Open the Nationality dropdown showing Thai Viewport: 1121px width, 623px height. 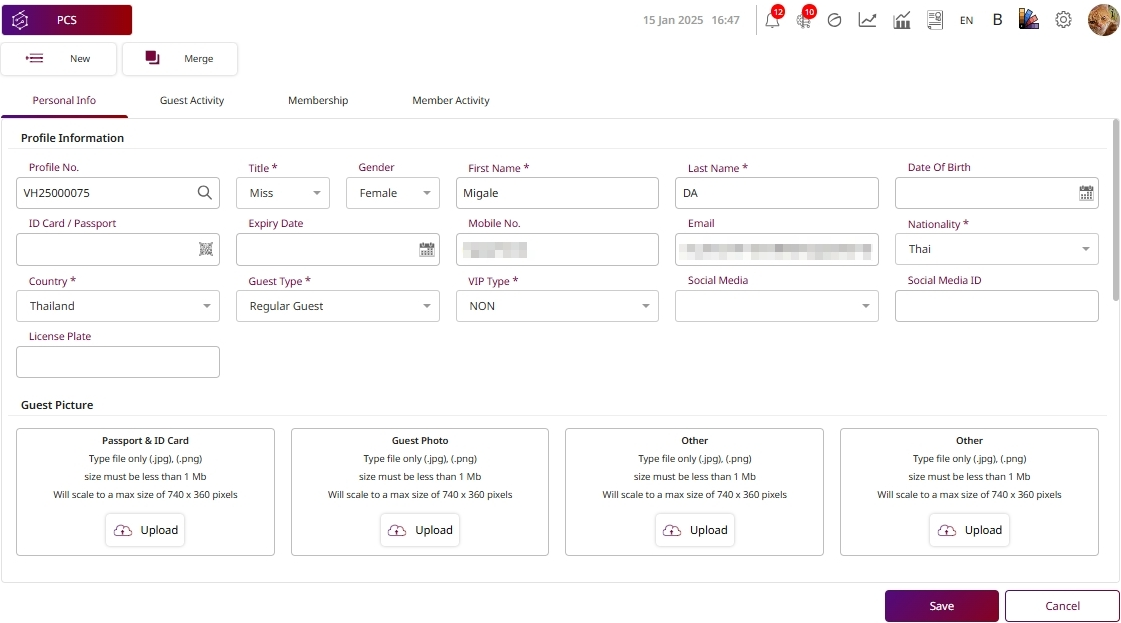click(996, 249)
